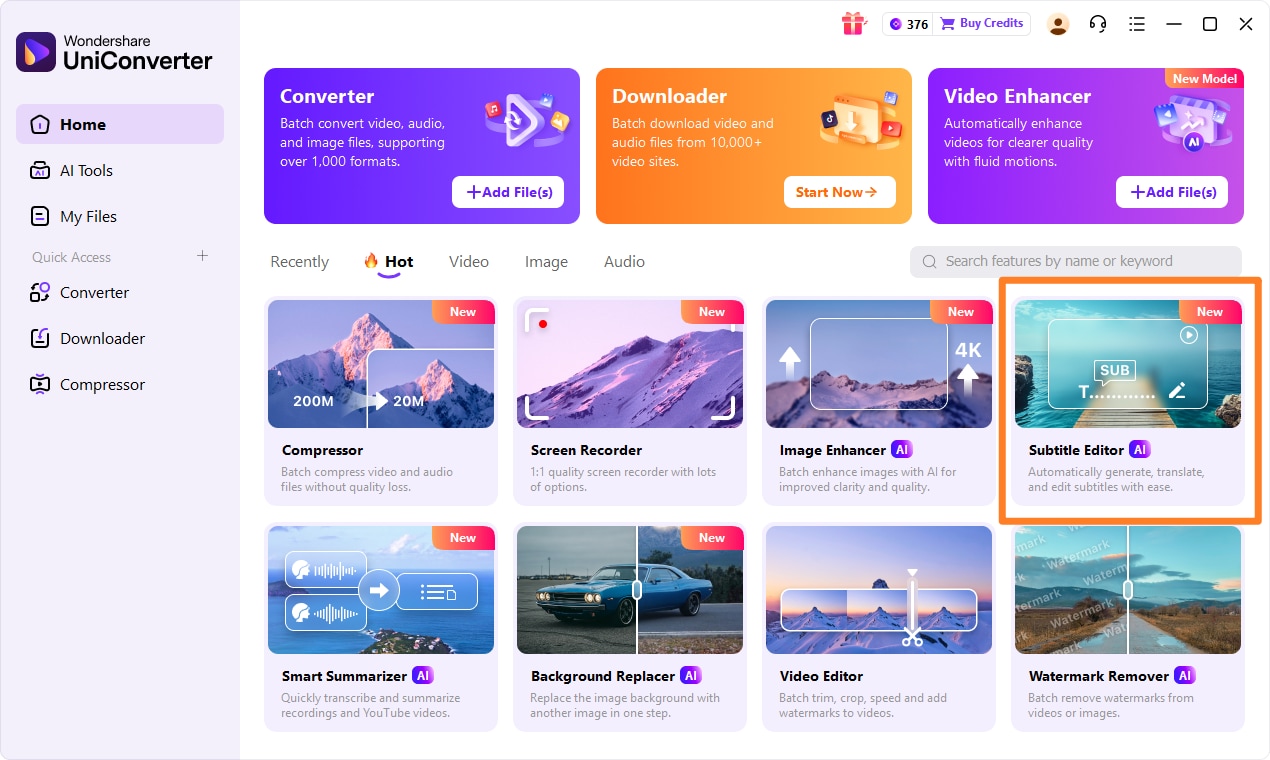Click the 376 credits balance indicator
The height and width of the screenshot is (760, 1270).
[909, 24]
